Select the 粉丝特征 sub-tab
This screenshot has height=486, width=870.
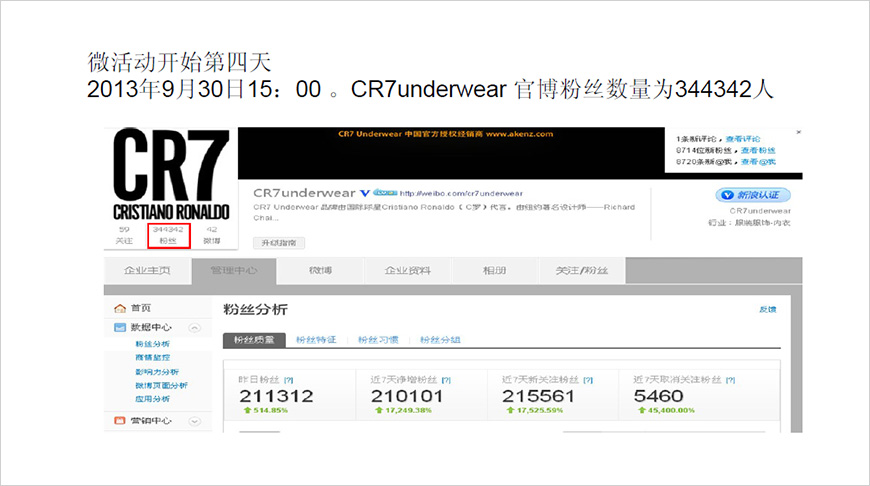[316, 340]
